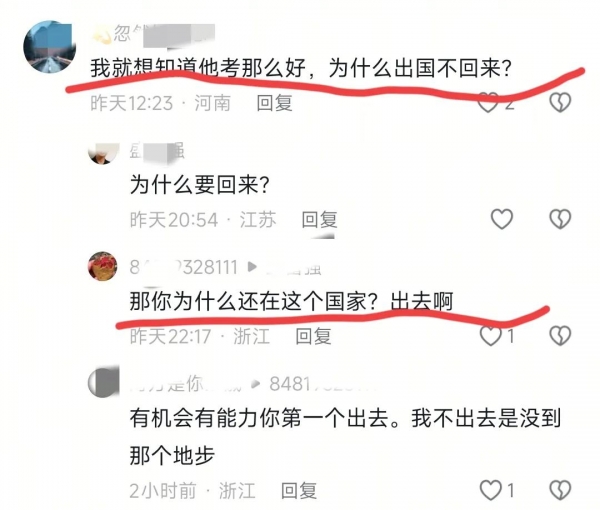Image resolution: width=600 pixels, height=510 pixels.
Task: Reply to the 2小时前 浙江 comment
Action: [299, 490]
